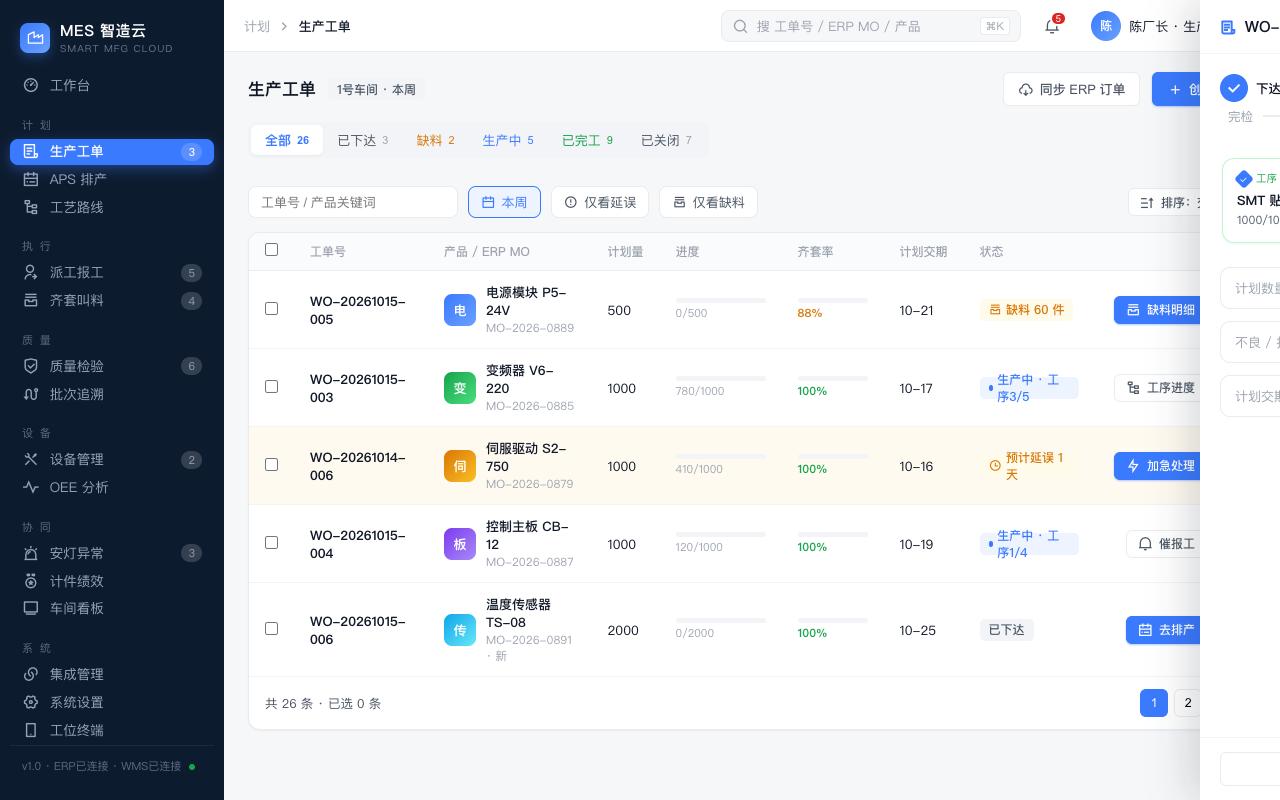Switch to the 生产中 5 tab

(x=508, y=140)
